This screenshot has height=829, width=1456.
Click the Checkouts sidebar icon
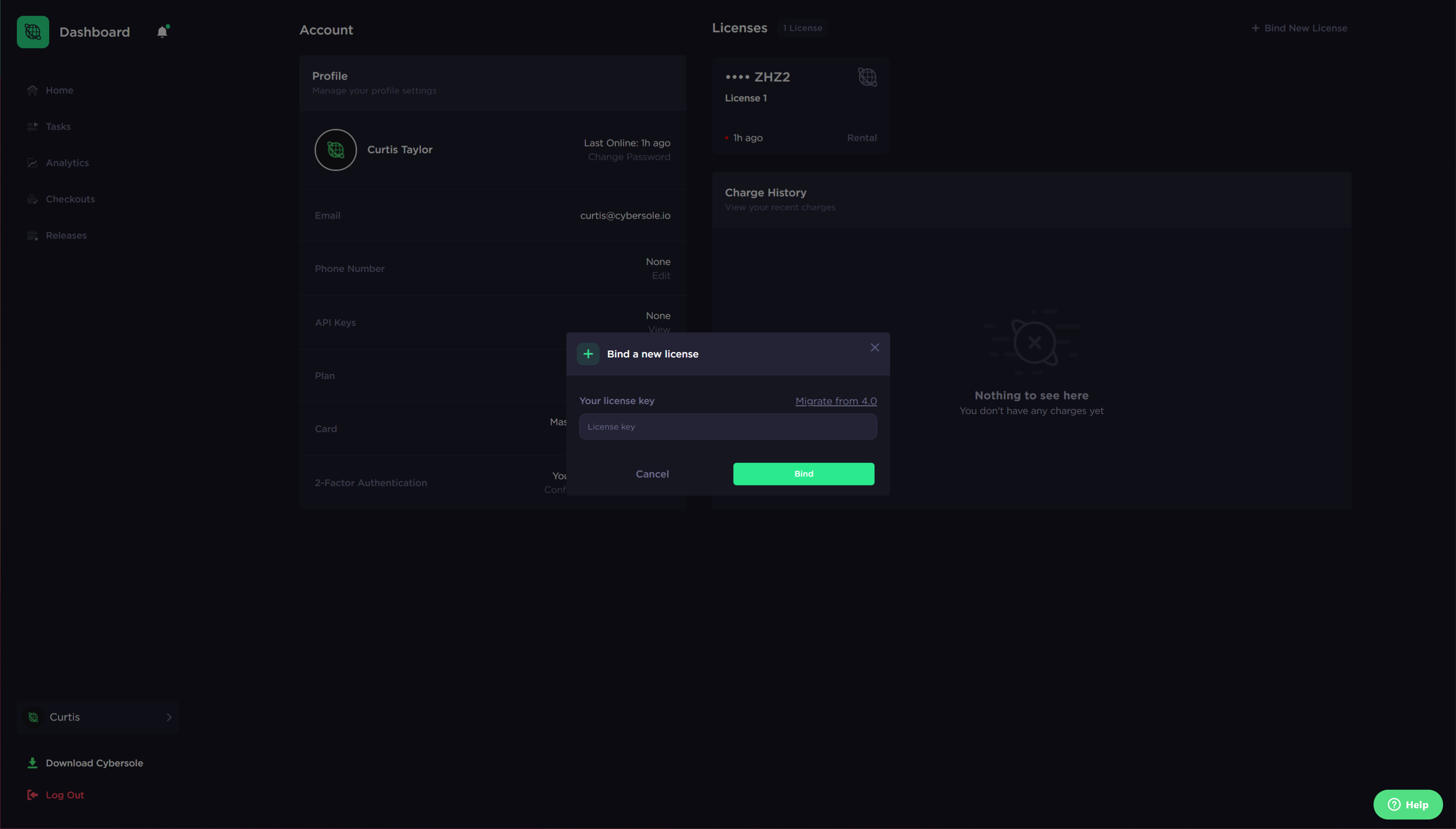(x=32, y=199)
